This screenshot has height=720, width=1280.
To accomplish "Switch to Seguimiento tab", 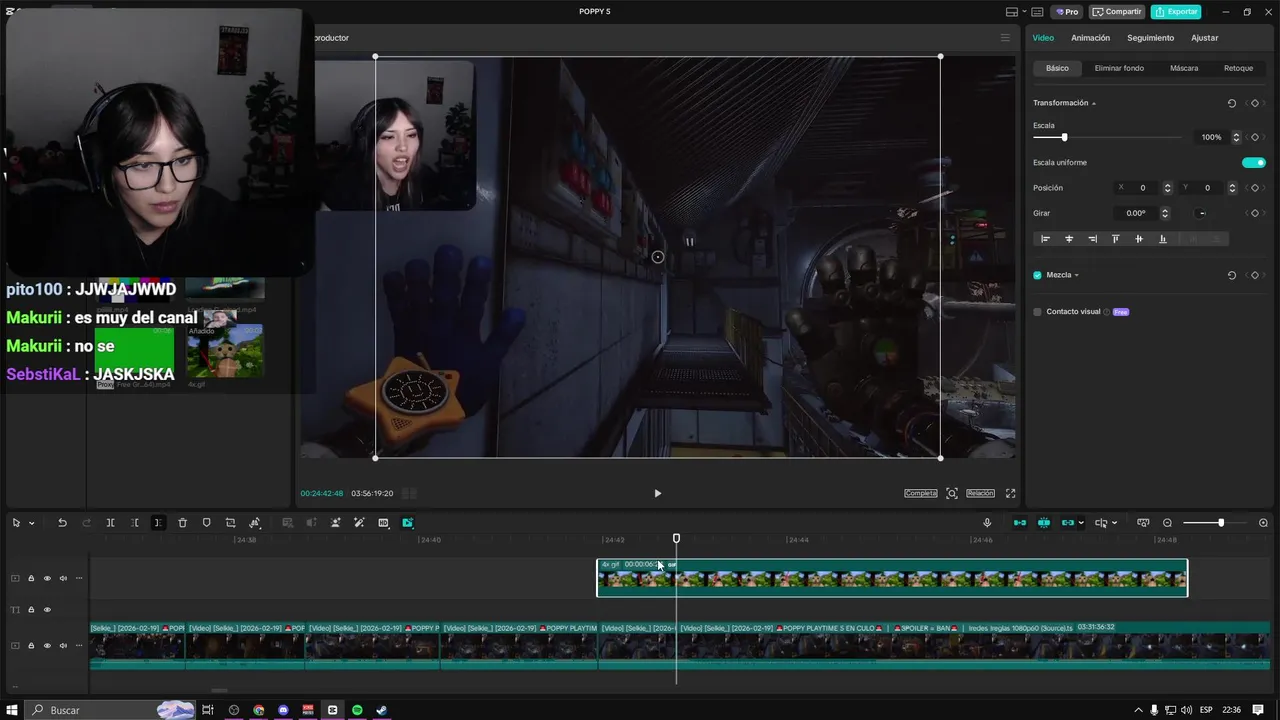I will click(x=1150, y=38).
